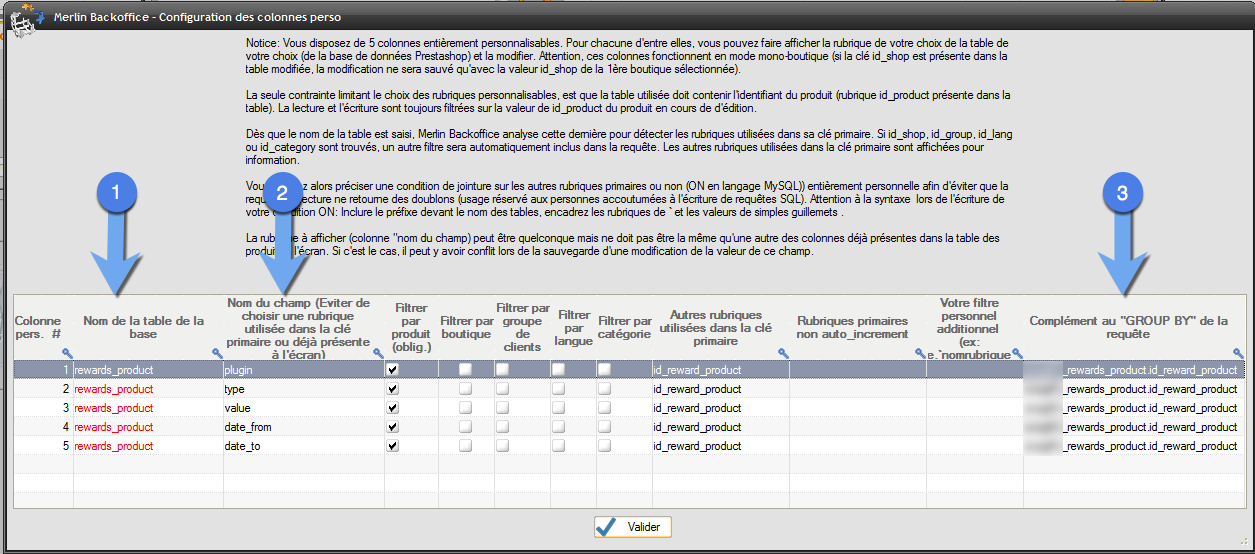Toggle 'Filtrer par boutique' checkbox for row 1

point(465,370)
